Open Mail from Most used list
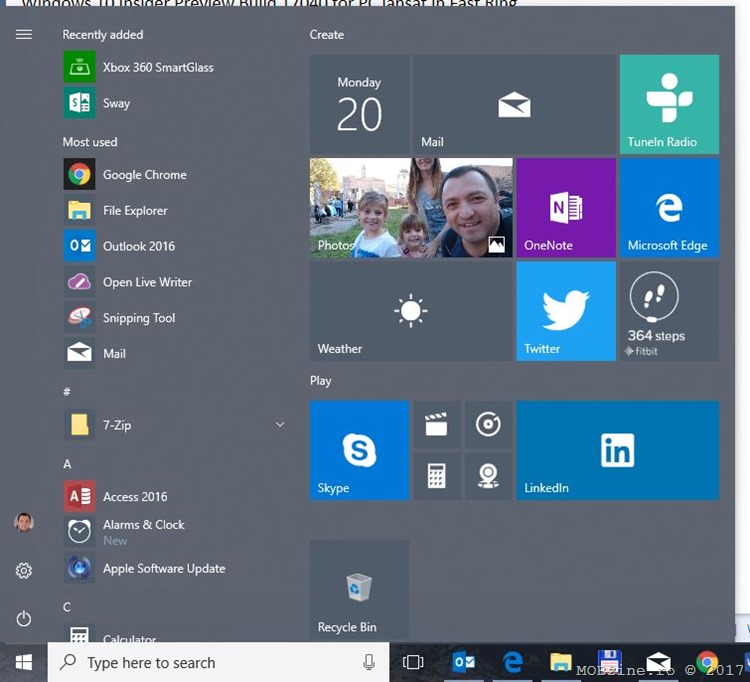 pyautogui.click(x=175, y=354)
